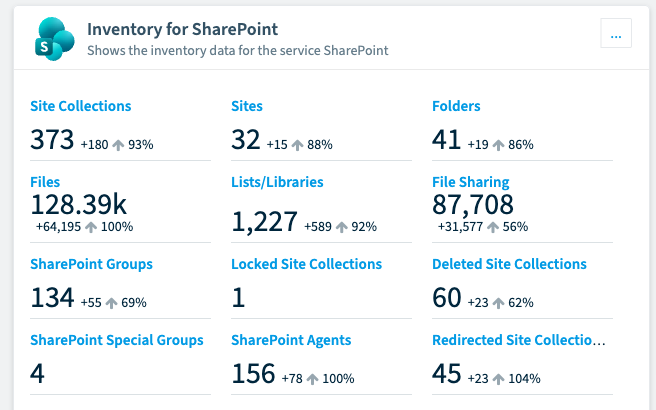
Task: Open the truncated Redirected Site Collectio… link
Action: pyautogui.click(x=519, y=340)
